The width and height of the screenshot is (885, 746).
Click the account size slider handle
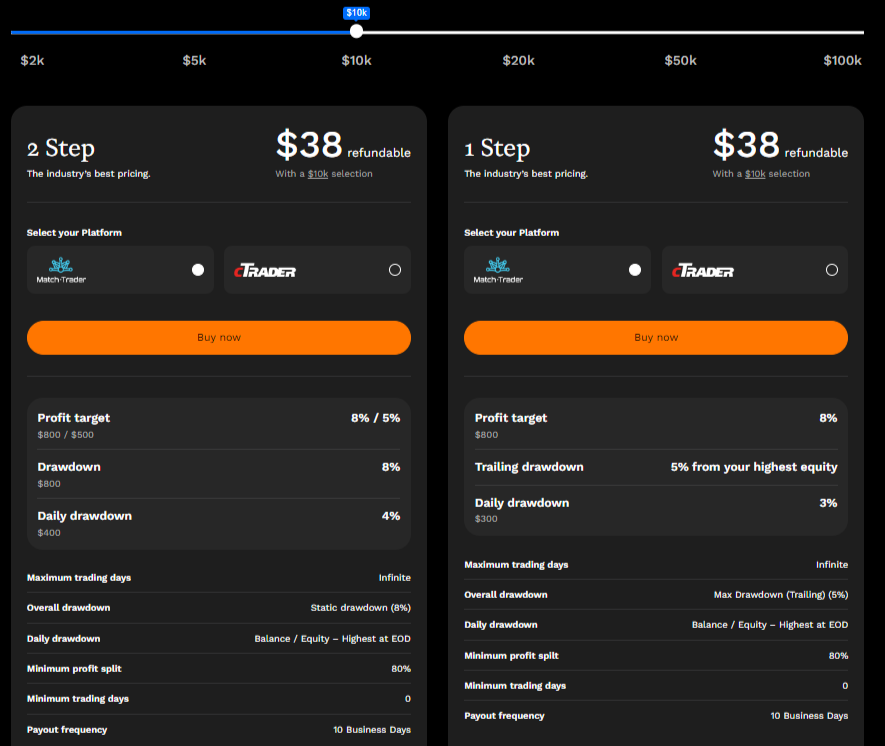pos(356,31)
